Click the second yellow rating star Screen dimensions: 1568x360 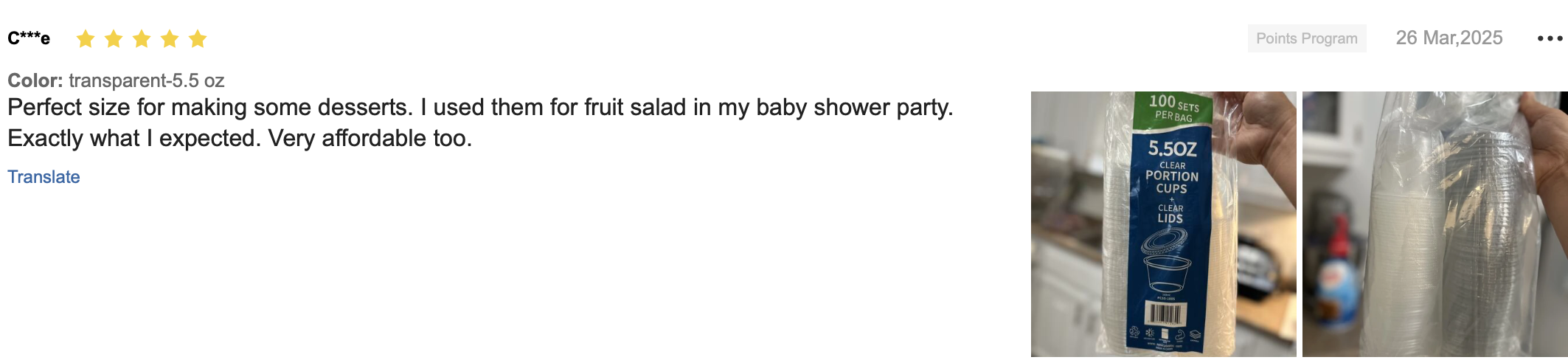pyautogui.click(x=114, y=38)
